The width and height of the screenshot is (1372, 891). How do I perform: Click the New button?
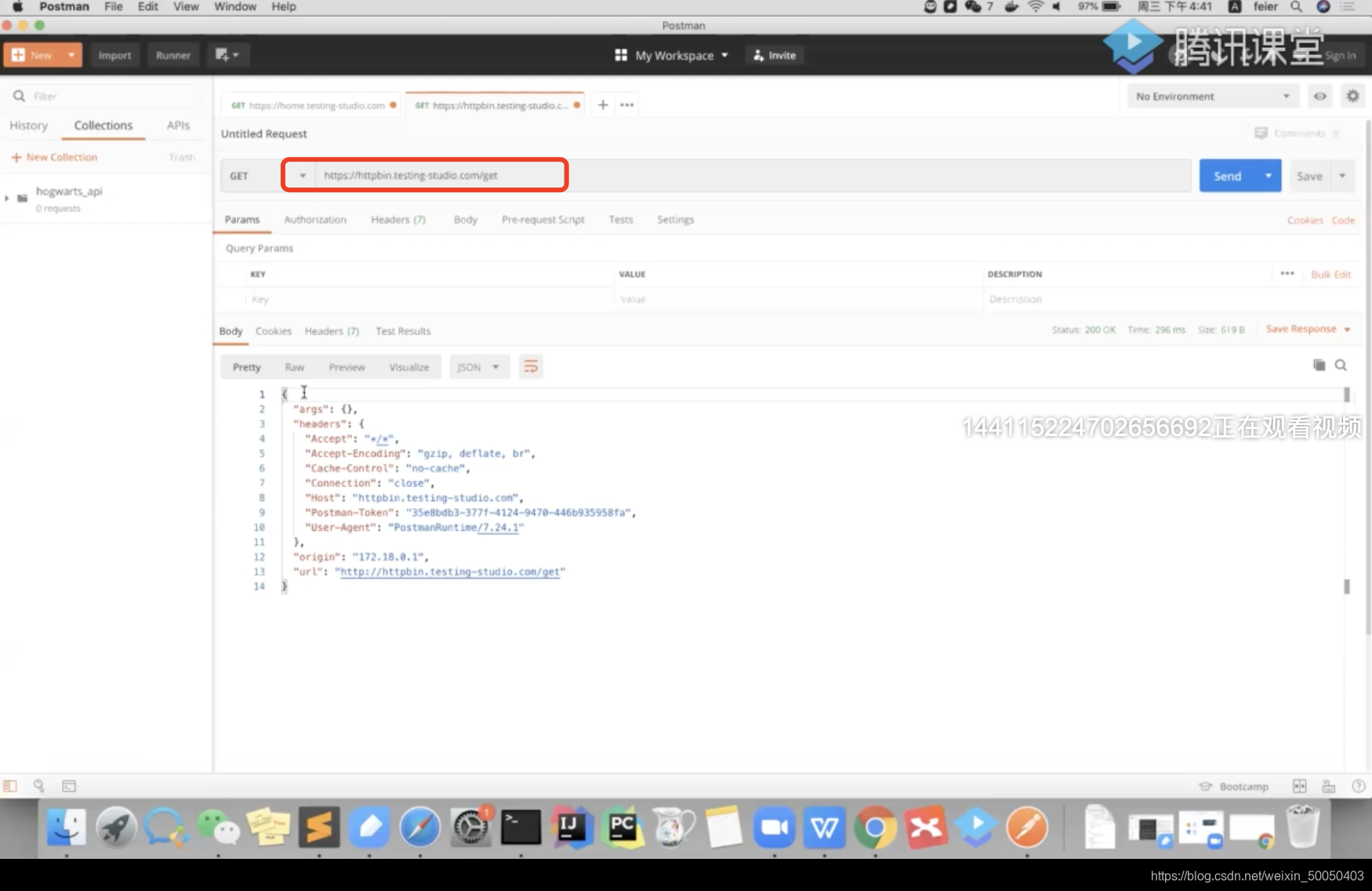tap(33, 55)
